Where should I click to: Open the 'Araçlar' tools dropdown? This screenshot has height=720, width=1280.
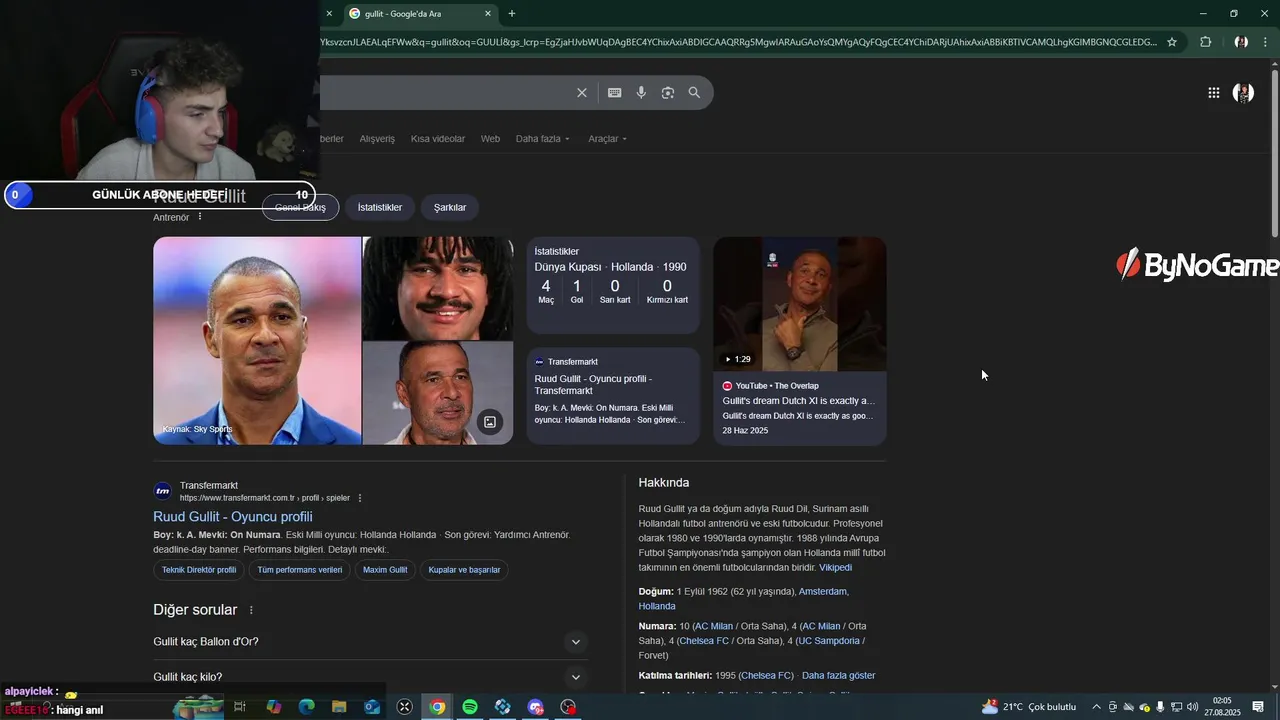tap(608, 139)
